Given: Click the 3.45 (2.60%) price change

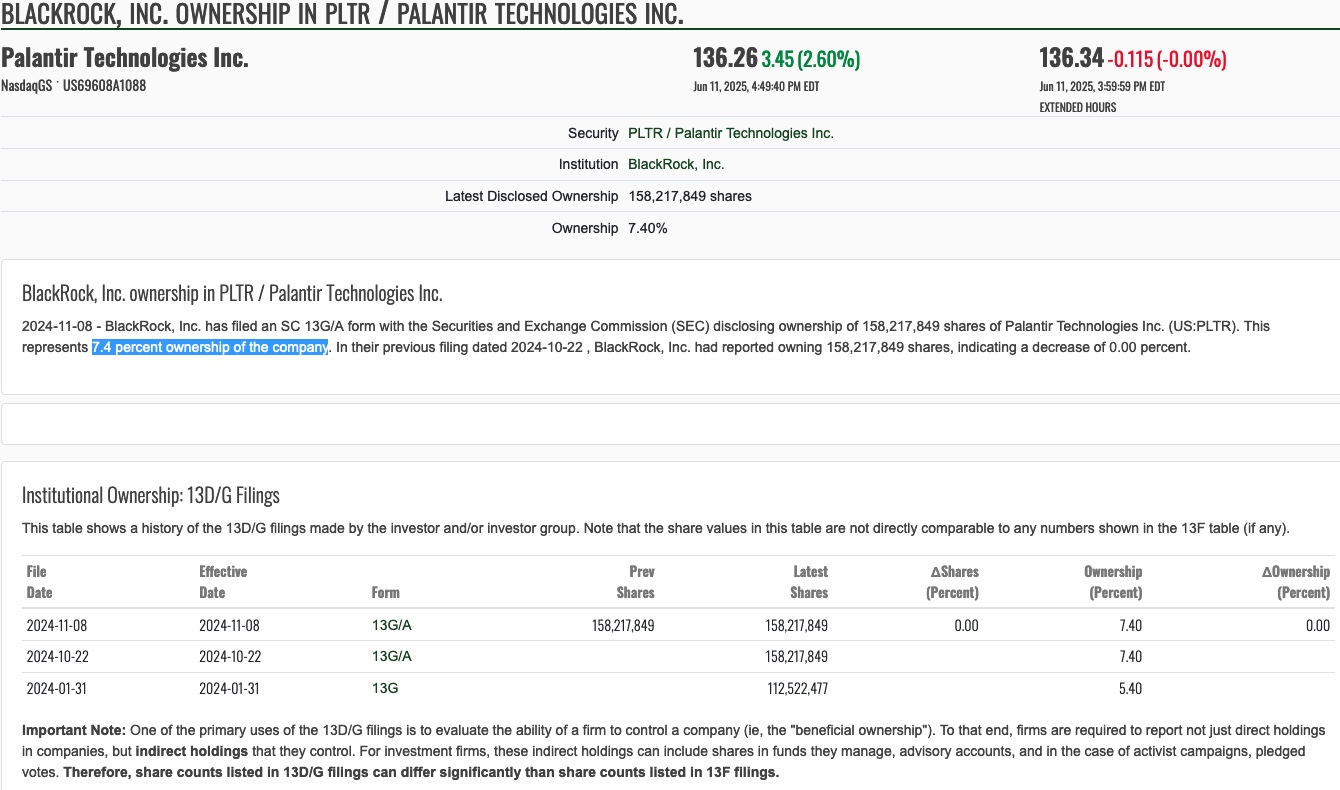Looking at the screenshot, I should click(810, 59).
